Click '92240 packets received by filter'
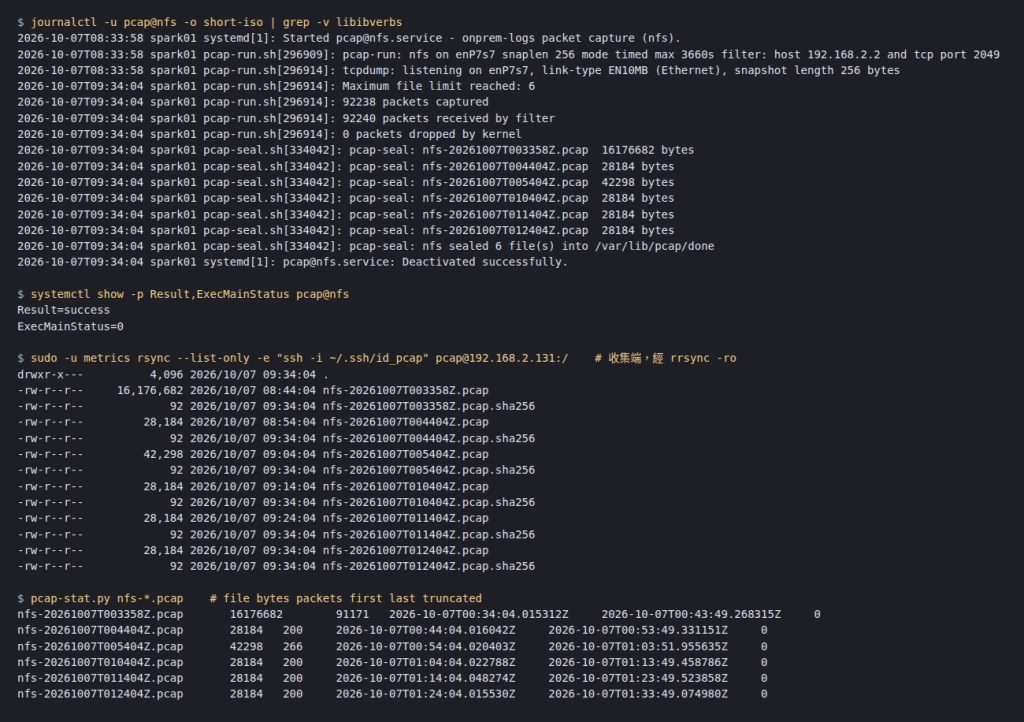The width and height of the screenshot is (1024, 722). pyautogui.click(x=449, y=118)
